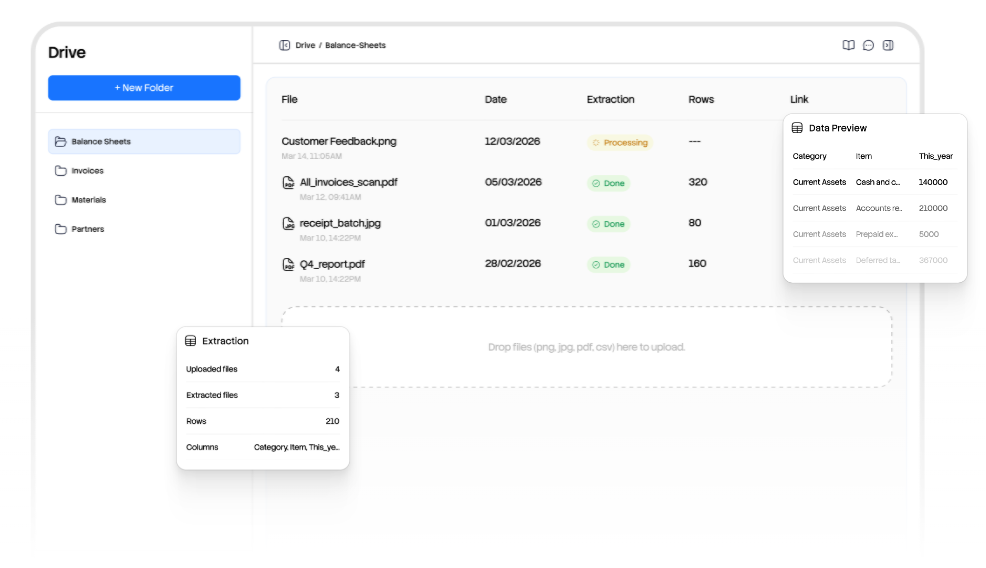Click the Partners folder icon
The width and height of the screenshot is (986, 568).
[x=60, y=229]
